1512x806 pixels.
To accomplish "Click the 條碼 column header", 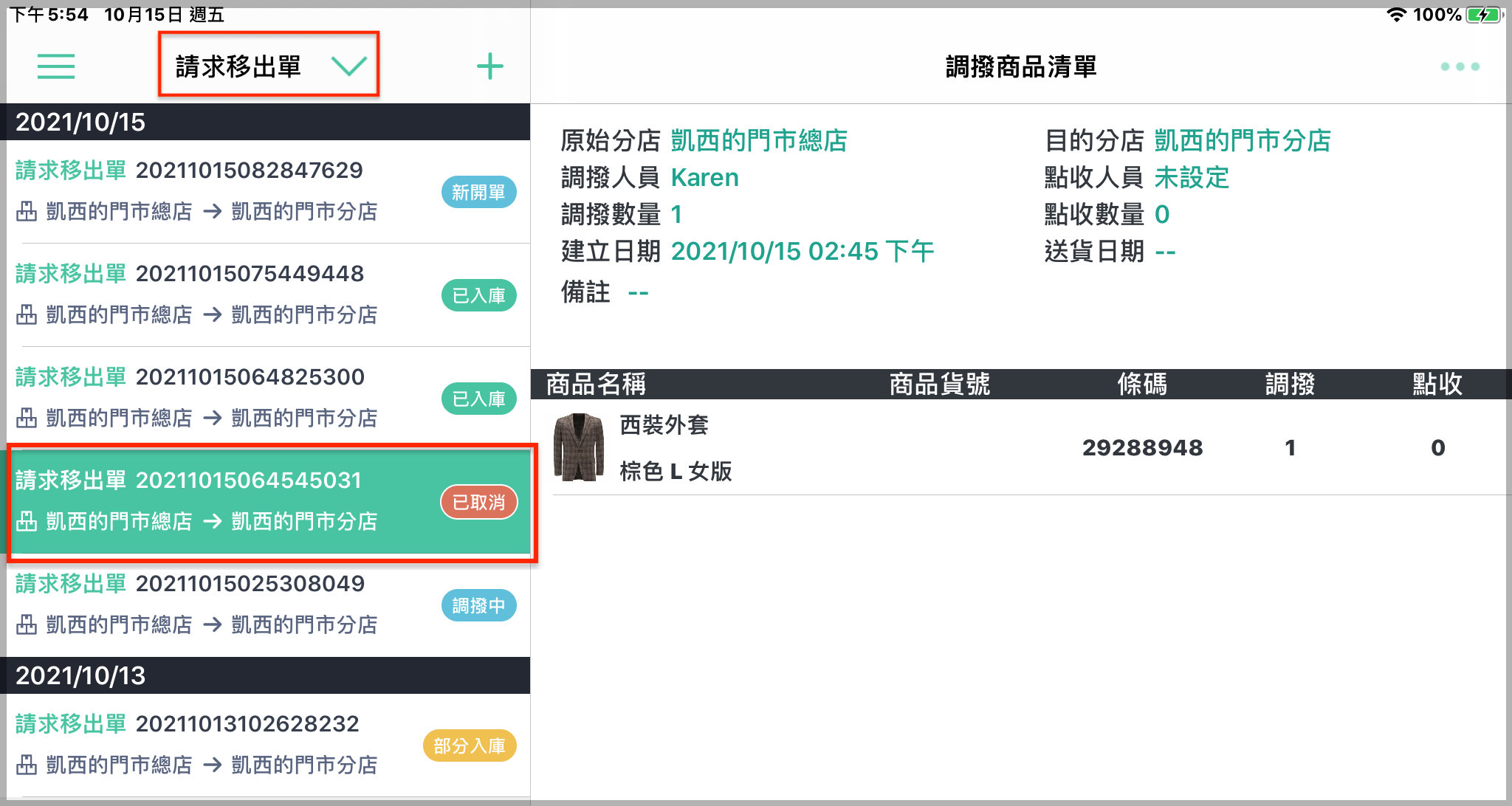I will 1142,384.
